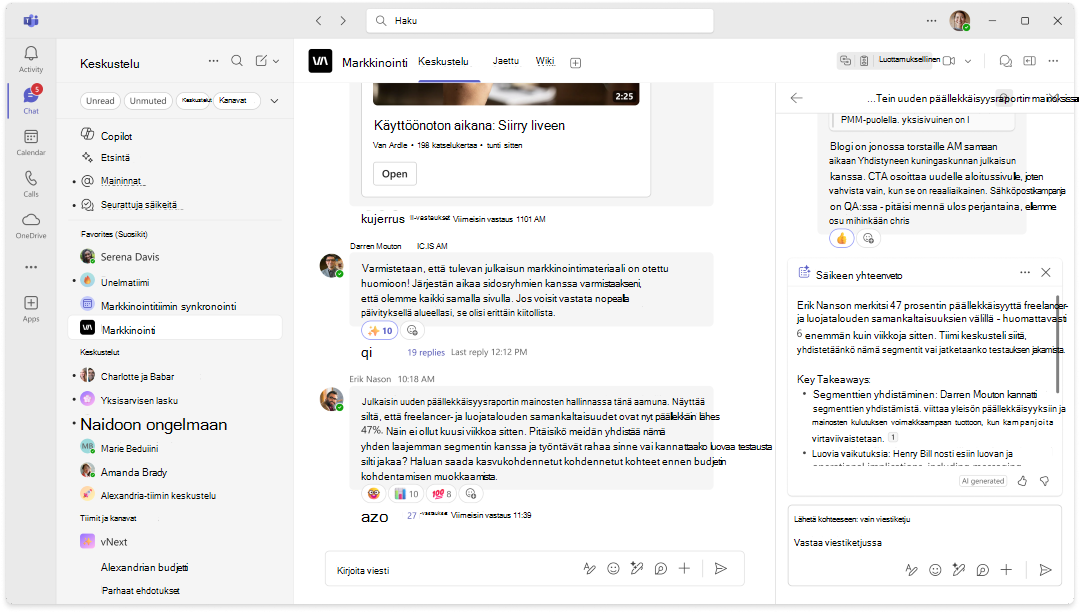
Task: Toggle the Unread filter
Action: (101, 101)
